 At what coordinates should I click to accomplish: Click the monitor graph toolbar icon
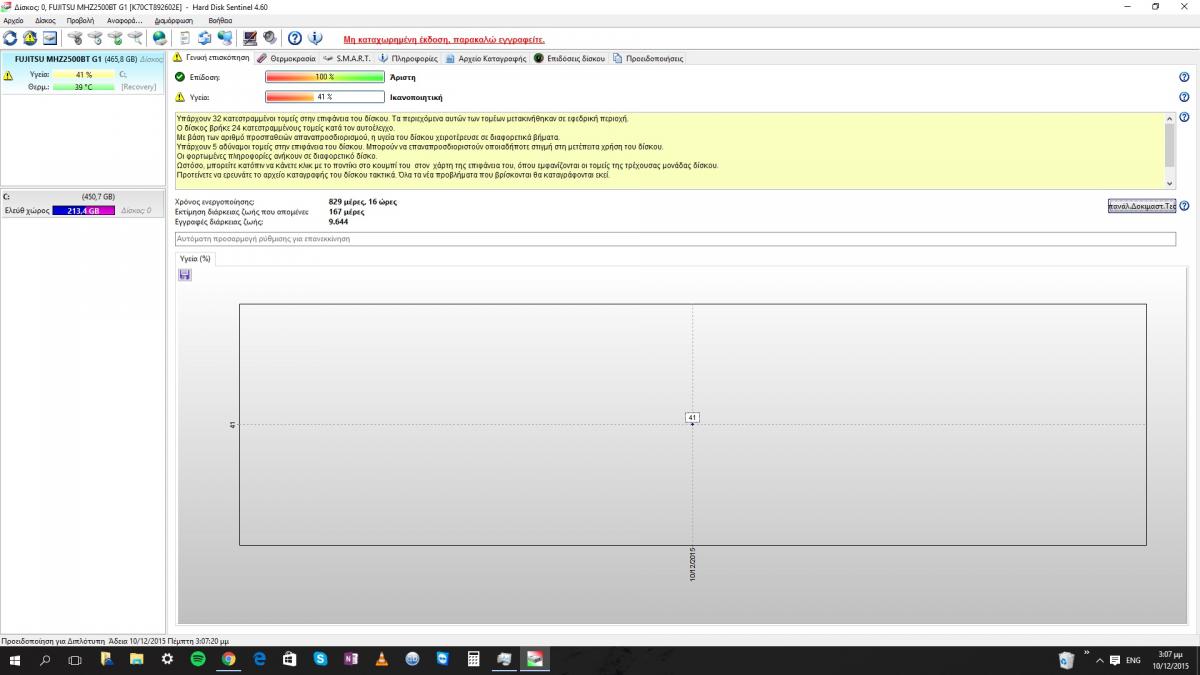(x=250, y=38)
